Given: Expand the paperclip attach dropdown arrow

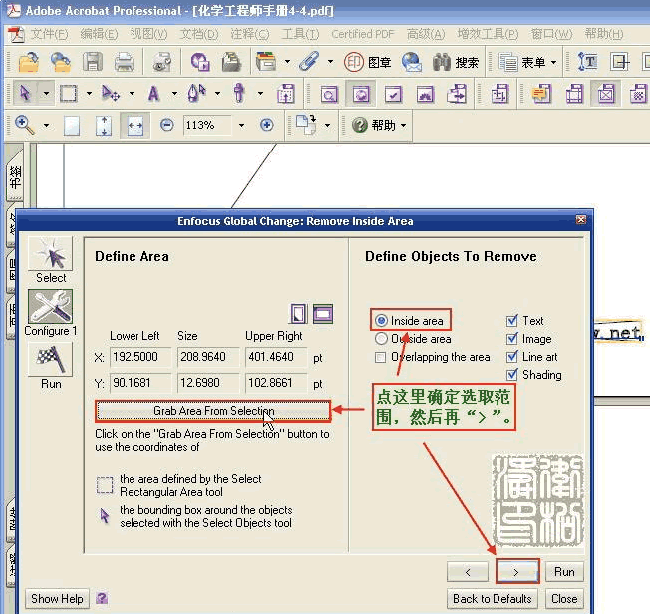Looking at the screenshot, I should pyautogui.click(x=330, y=62).
